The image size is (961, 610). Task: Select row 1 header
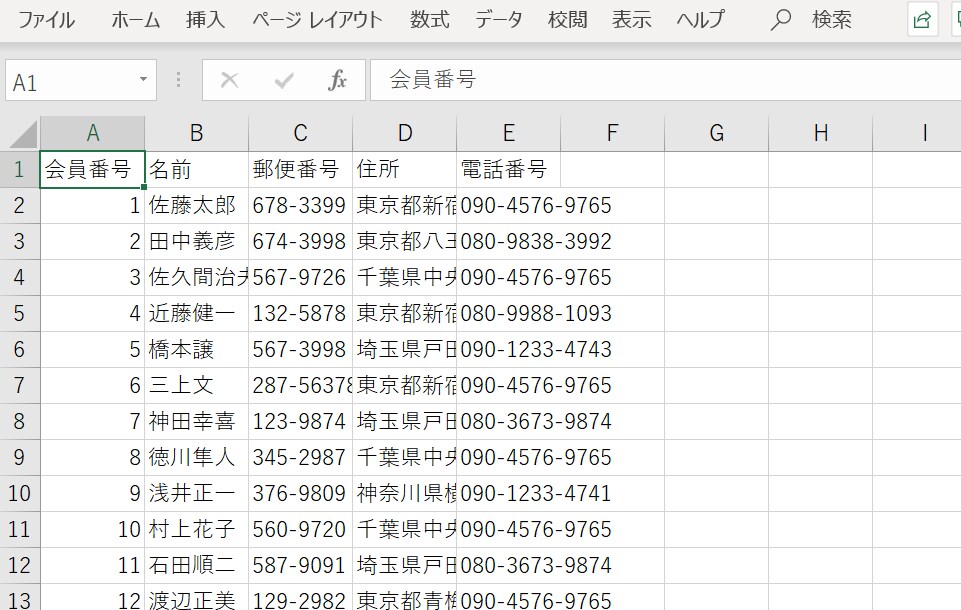click(20, 169)
